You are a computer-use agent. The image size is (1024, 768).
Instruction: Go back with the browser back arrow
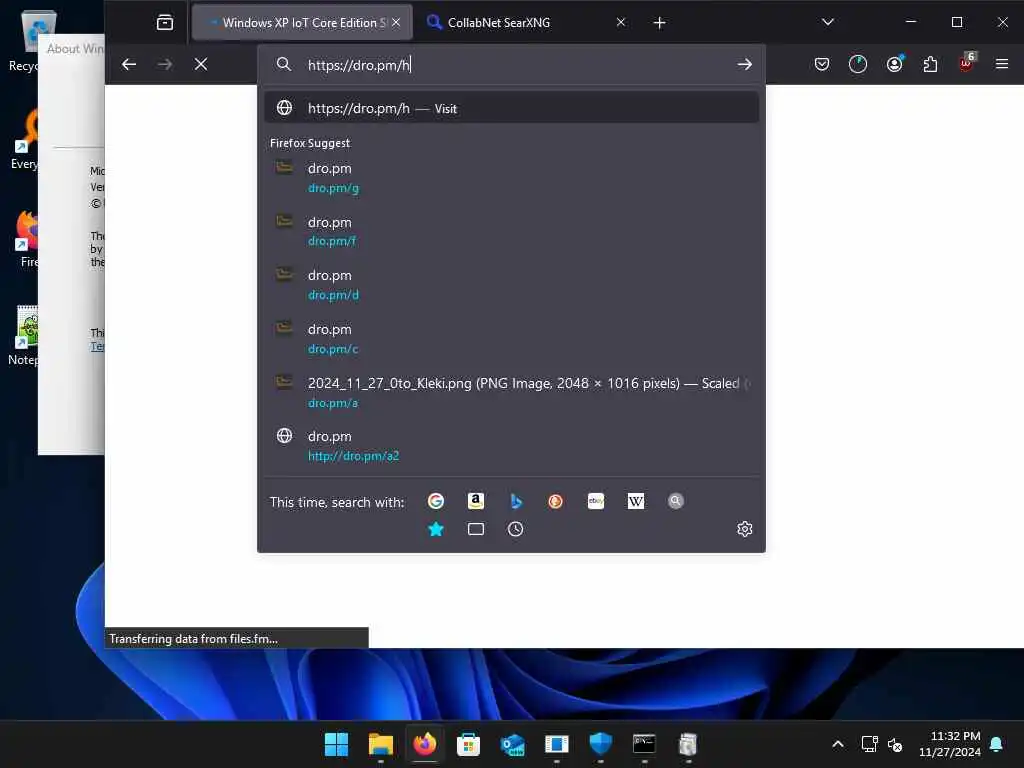tap(129, 64)
